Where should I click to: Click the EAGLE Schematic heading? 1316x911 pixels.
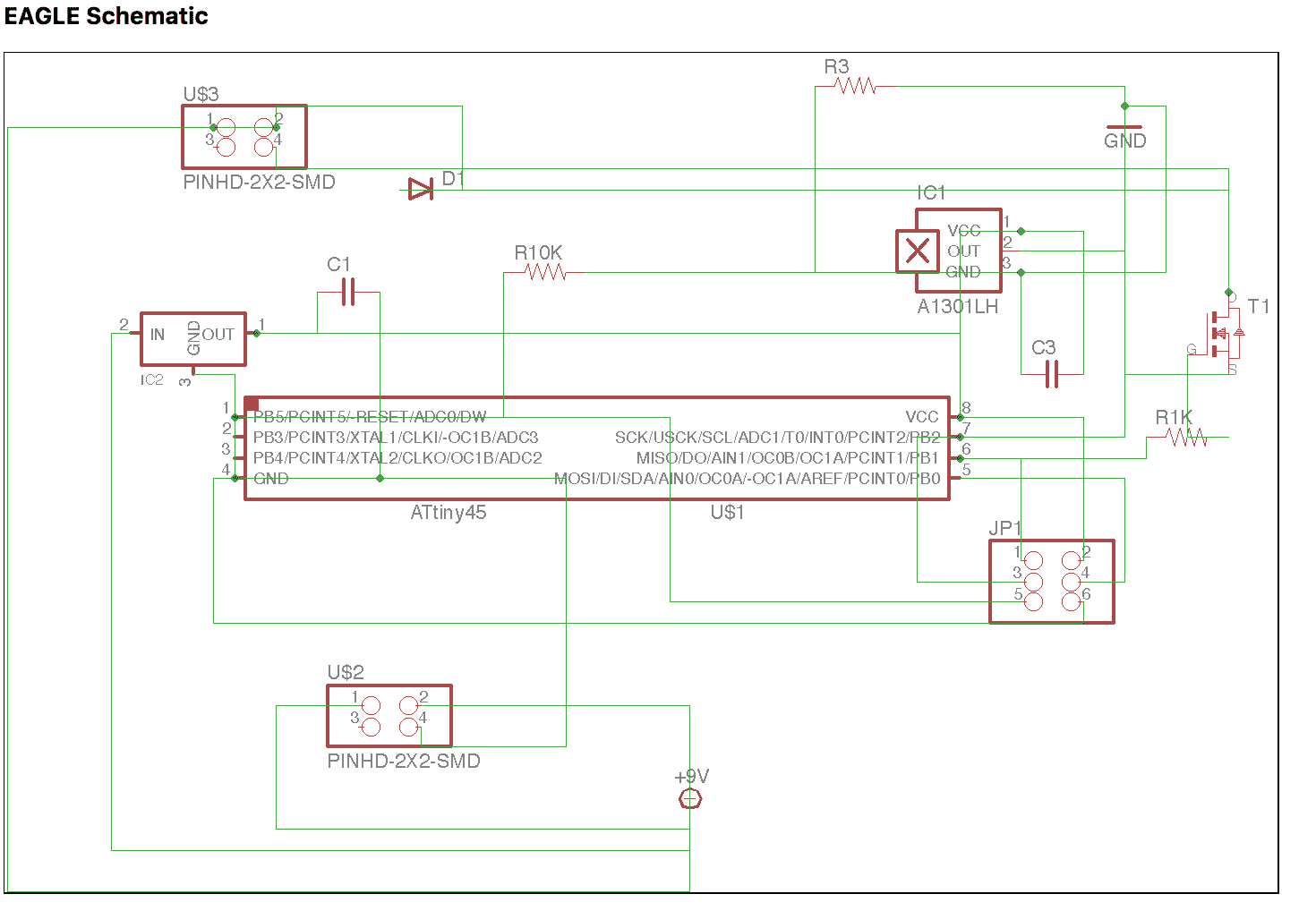coord(107,16)
